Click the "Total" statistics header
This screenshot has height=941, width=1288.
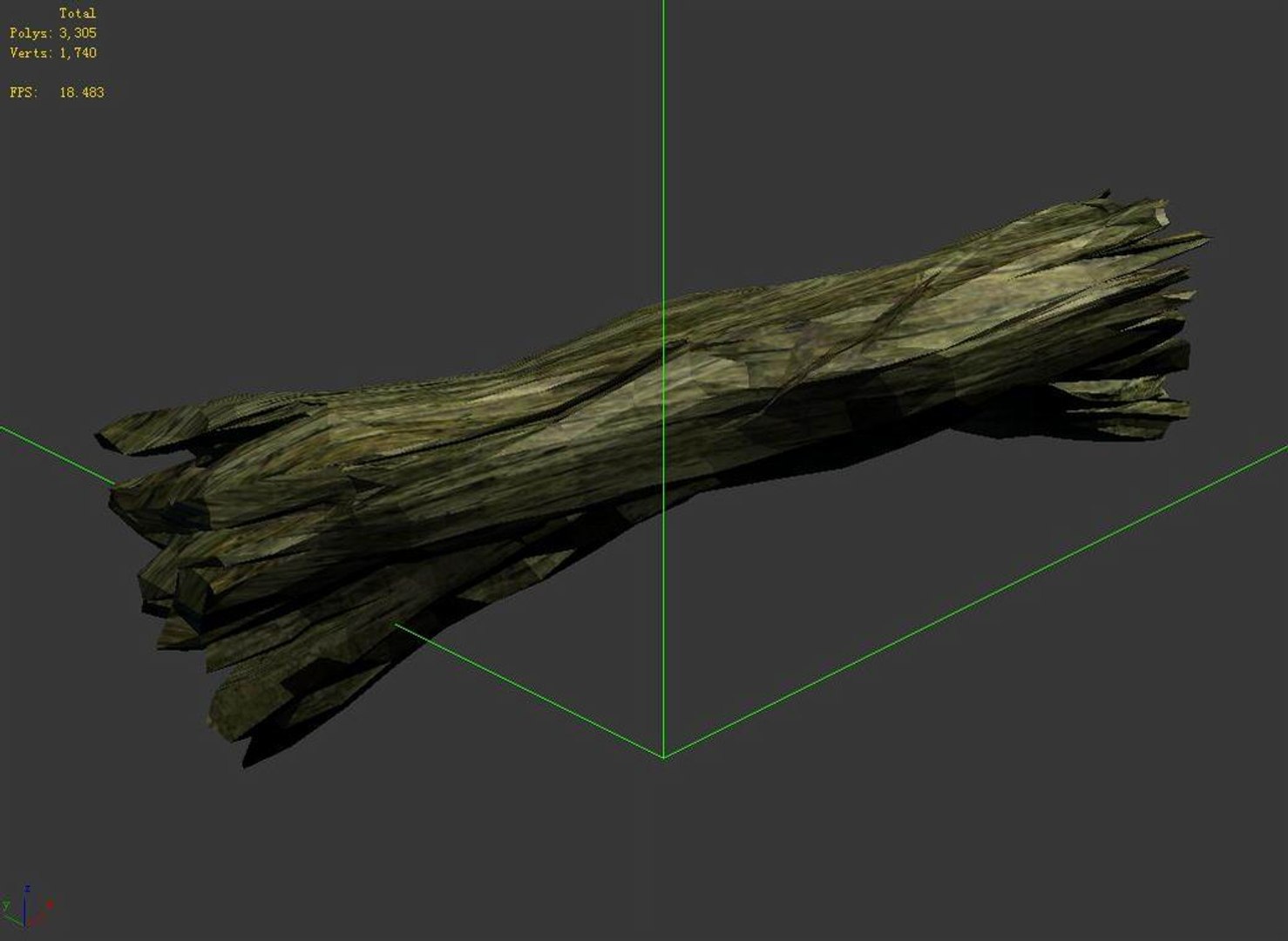point(78,13)
